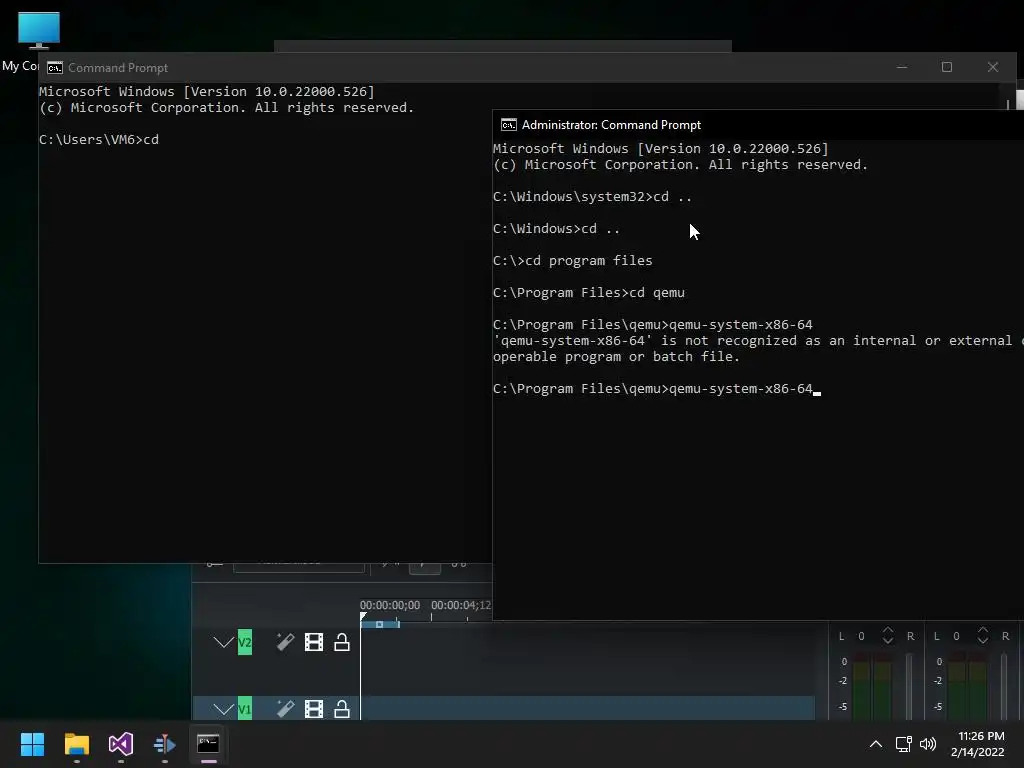
Task: Show hidden system tray icons
Action: coord(876,744)
